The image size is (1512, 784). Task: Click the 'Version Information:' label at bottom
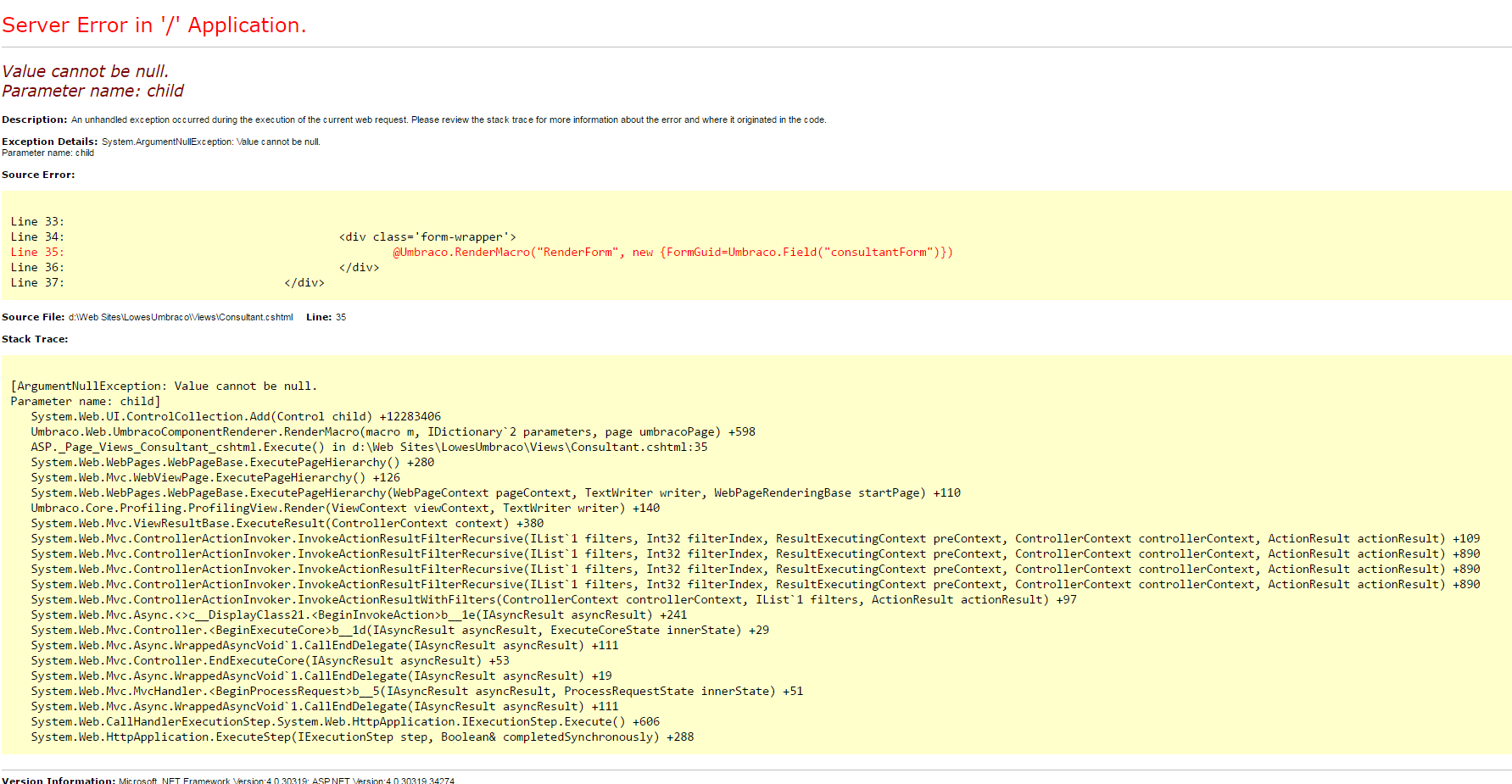pyautogui.click(x=58, y=780)
